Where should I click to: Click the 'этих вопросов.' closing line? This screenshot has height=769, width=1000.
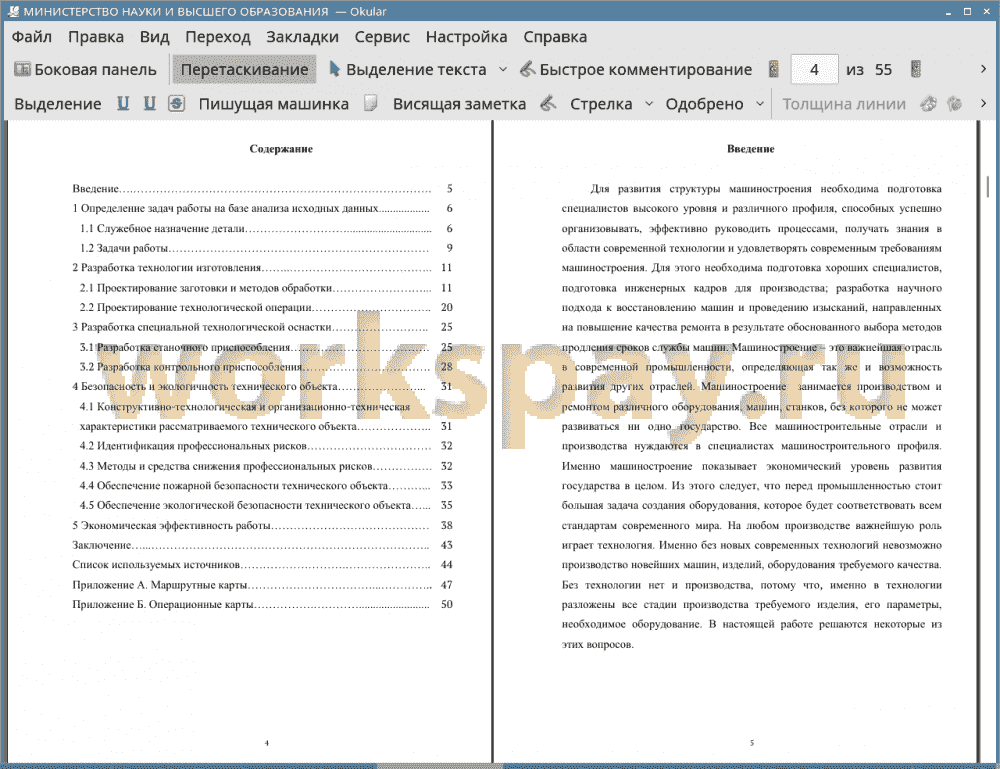598,644
